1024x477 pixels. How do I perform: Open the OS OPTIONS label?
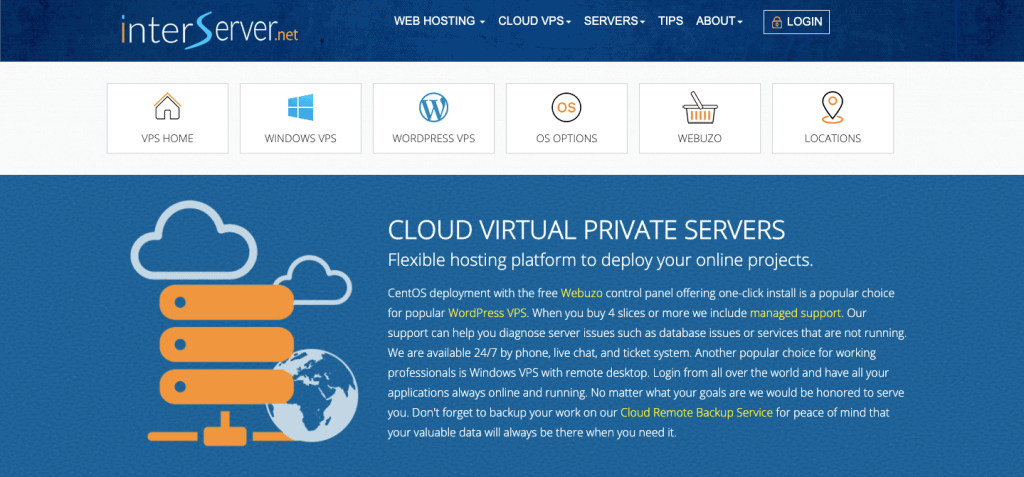(x=566, y=139)
